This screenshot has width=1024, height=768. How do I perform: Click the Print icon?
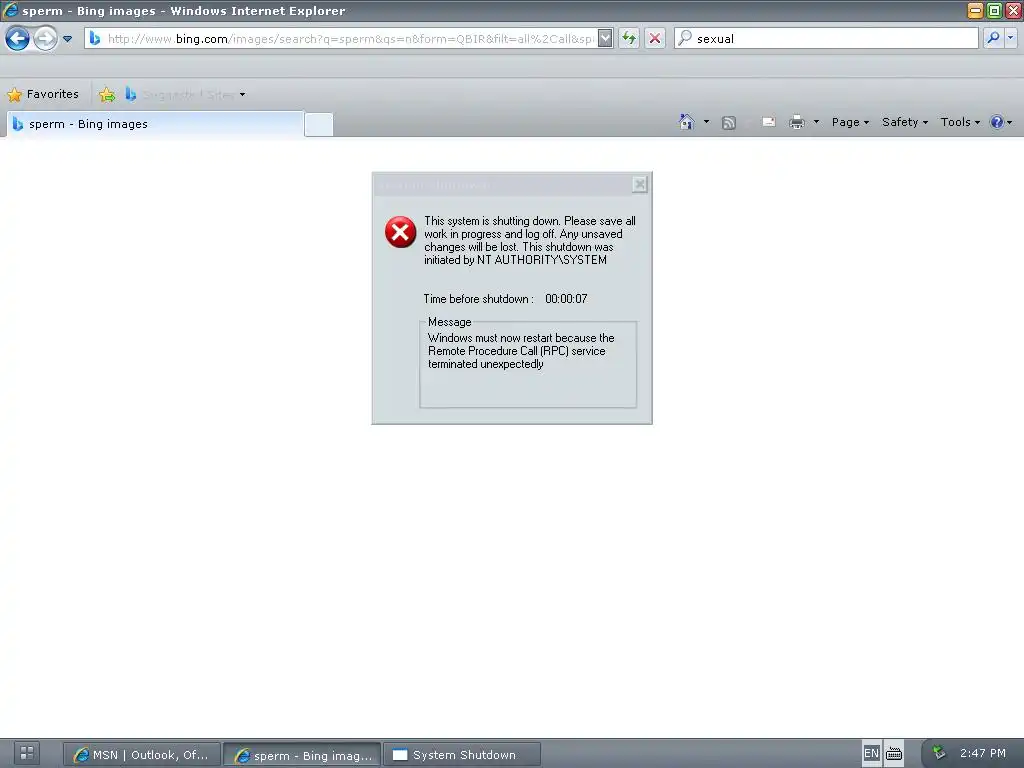click(797, 122)
